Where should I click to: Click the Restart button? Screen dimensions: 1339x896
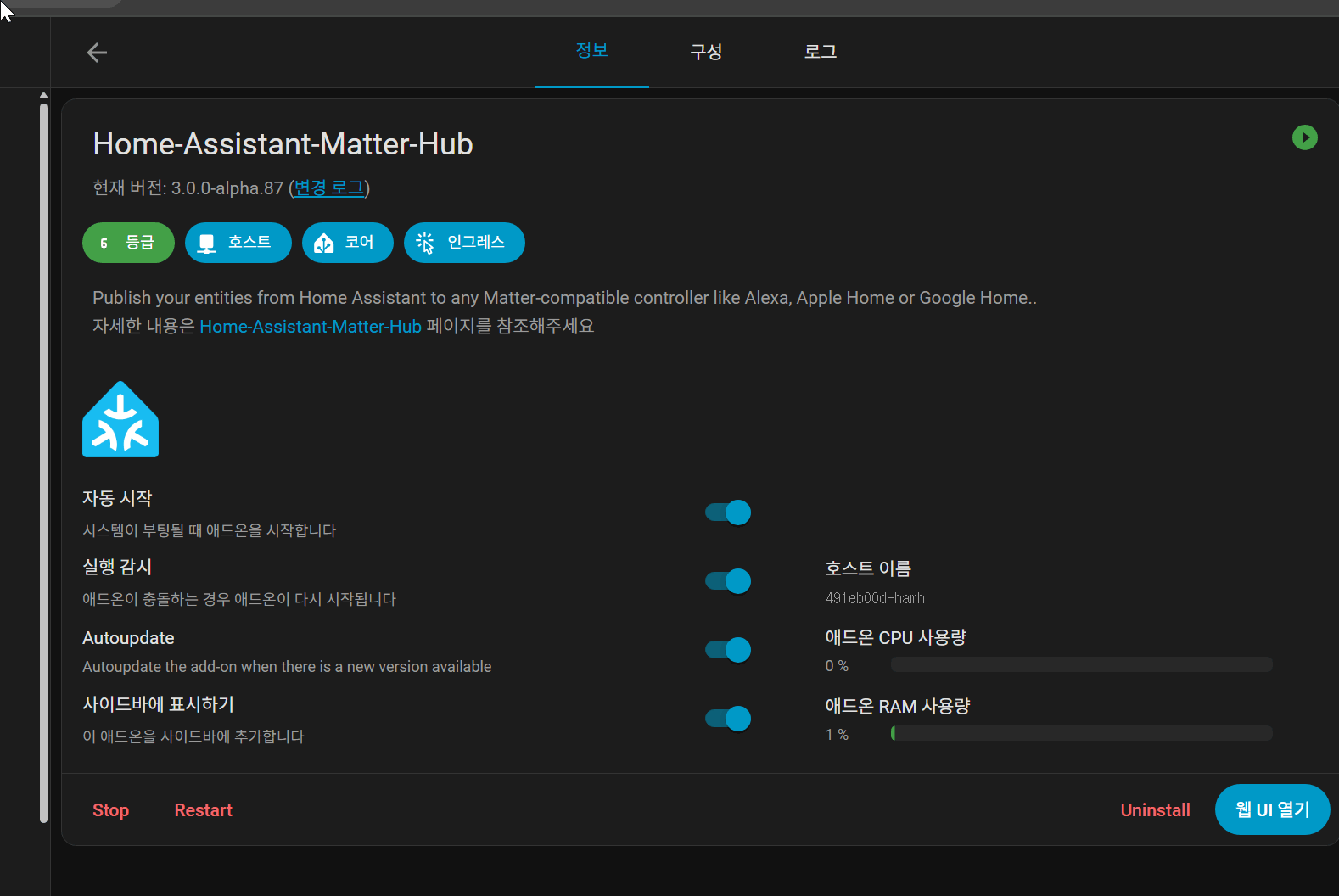(204, 810)
